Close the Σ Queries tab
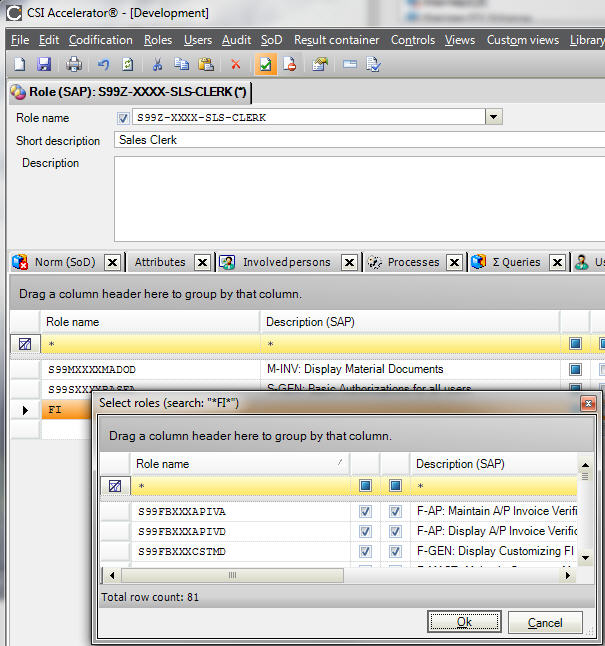605x646 pixels. tap(557, 262)
